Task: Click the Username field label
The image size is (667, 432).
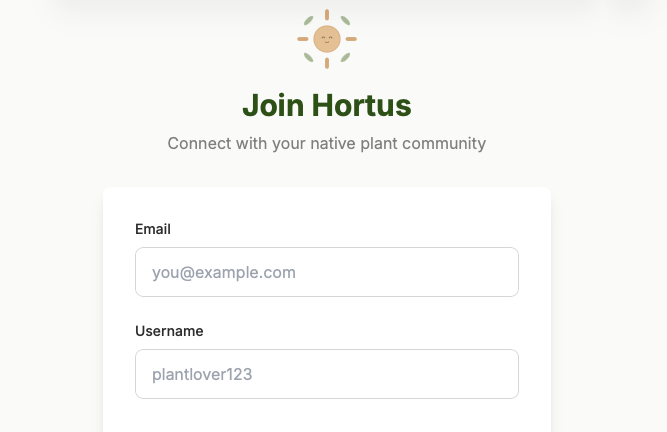Action: [169, 331]
